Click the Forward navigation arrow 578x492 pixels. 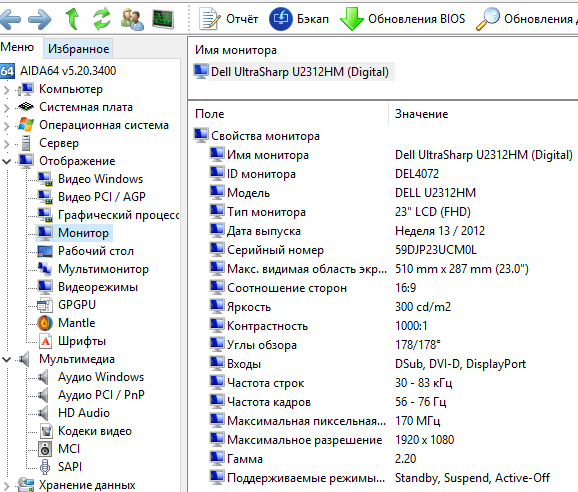(40, 19)
